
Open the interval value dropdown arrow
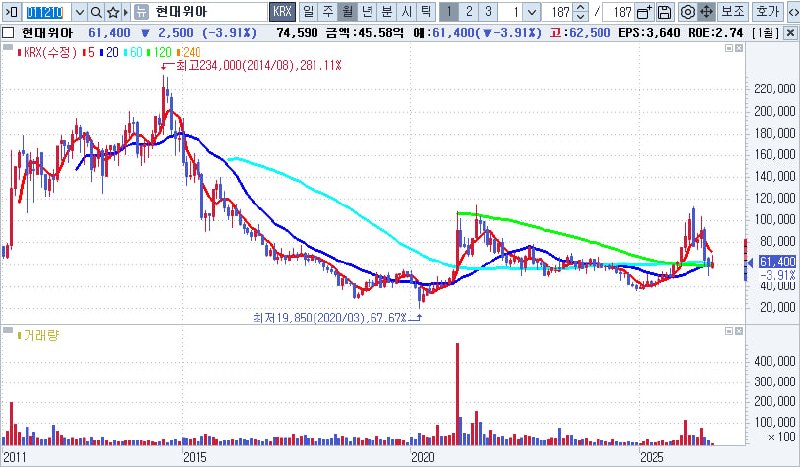tap(532, 12)
